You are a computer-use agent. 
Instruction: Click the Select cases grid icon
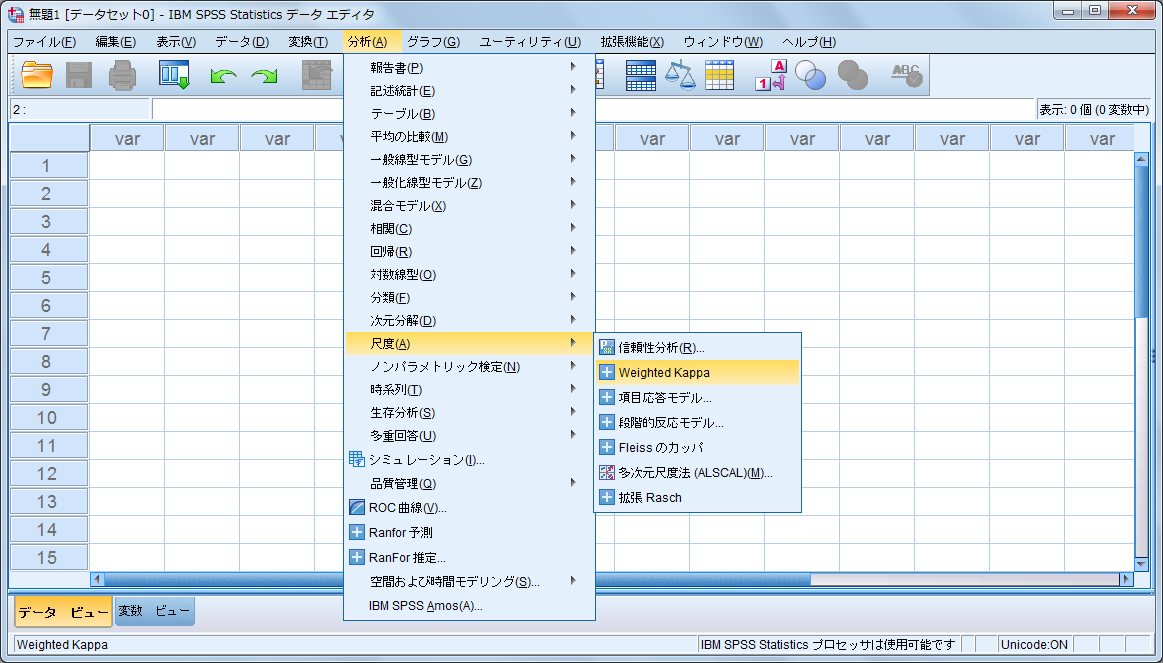719,75
